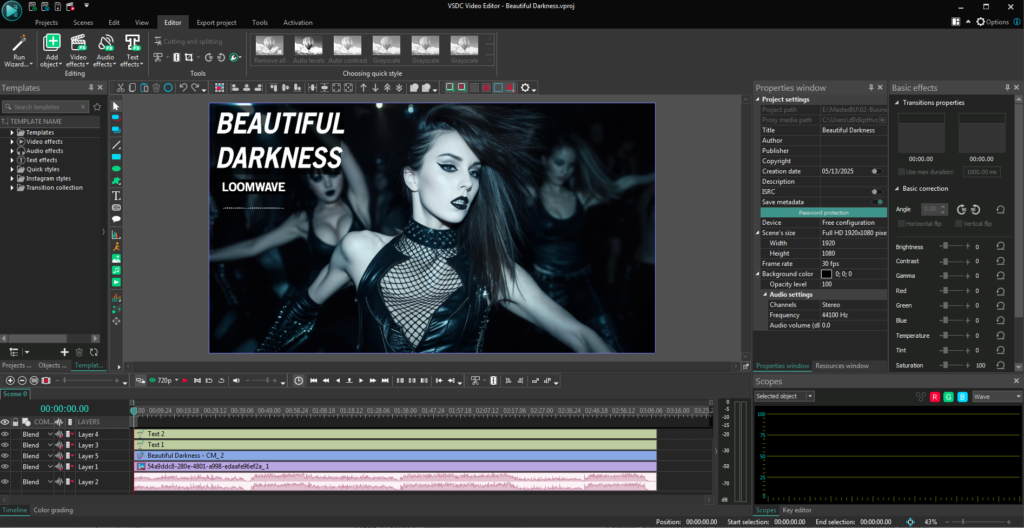Screen dimensions: 1024x528
Task: Apply the Auto levels quick style
Action: 308,49
